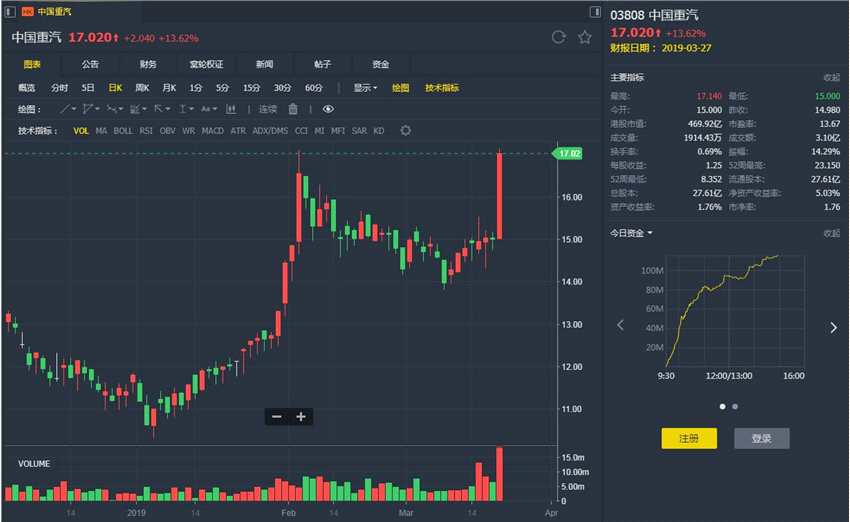
Task: Expand the text tool dropdown arrow
Action: [215, 109]
